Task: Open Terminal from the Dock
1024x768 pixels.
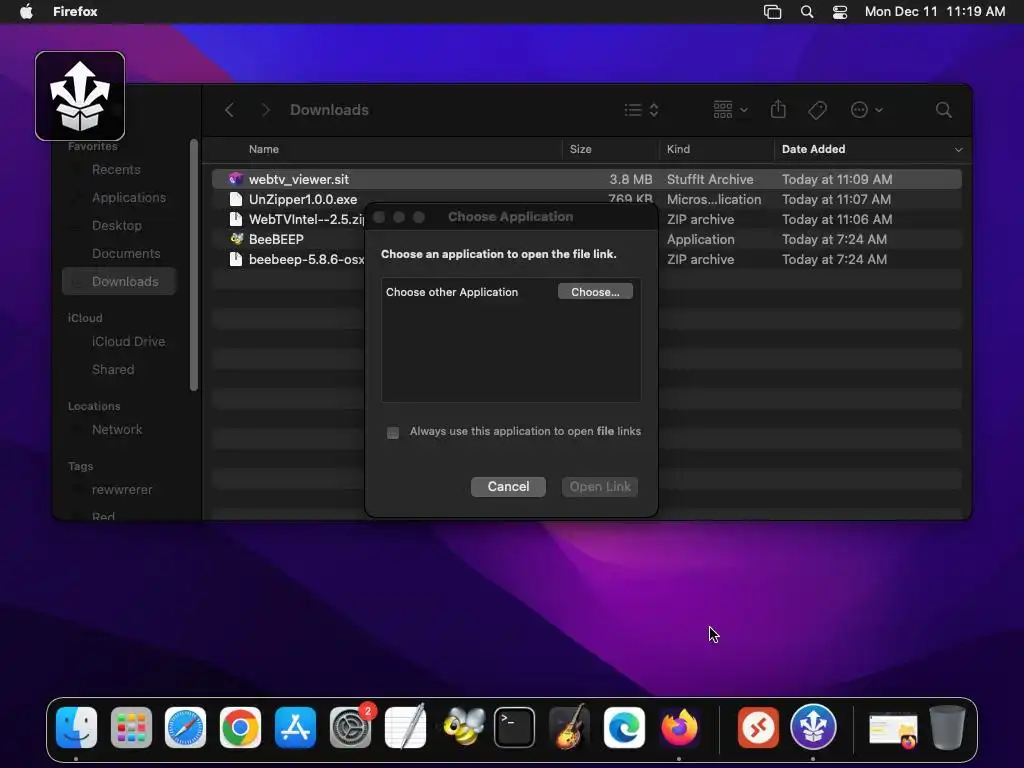Action: pos(515,727)
